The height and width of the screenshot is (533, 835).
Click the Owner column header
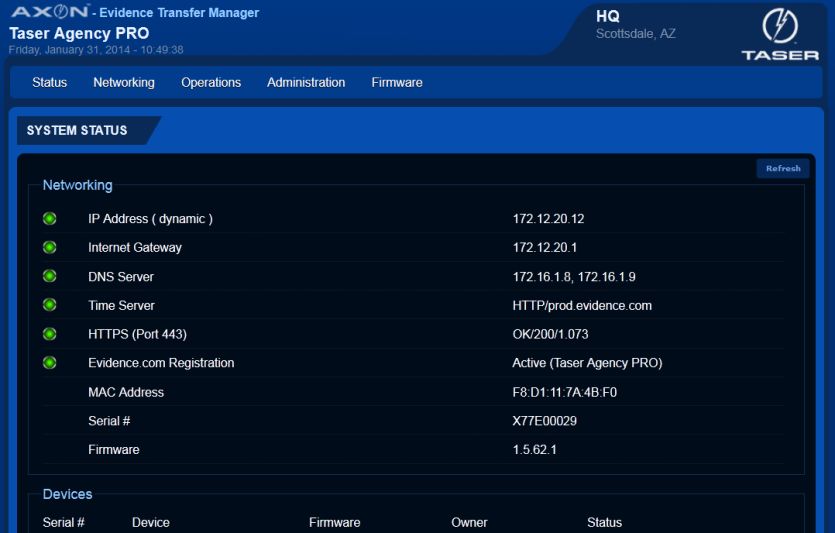point(469,522)
